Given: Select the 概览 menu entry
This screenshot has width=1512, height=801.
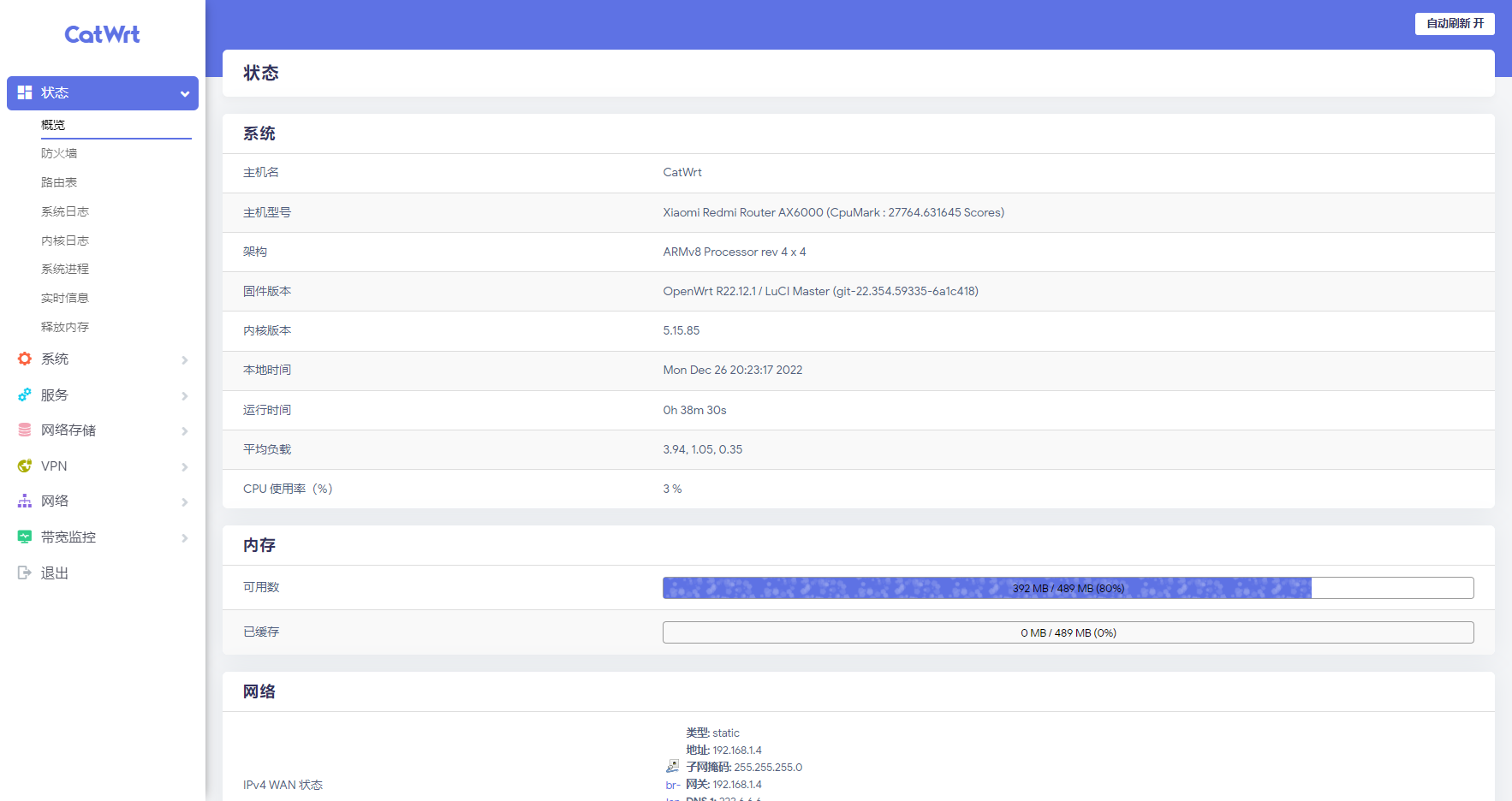Looking at the screenshot, I should (x=53, y=124).
